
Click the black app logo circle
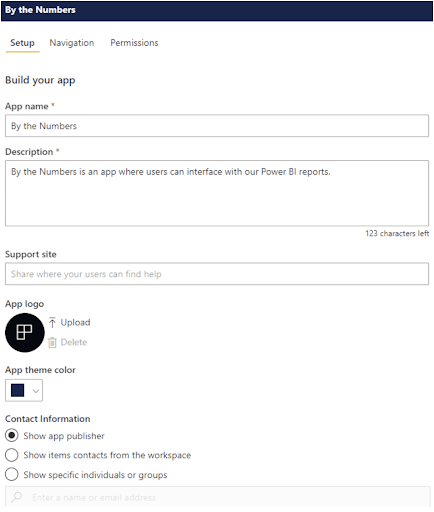(x=25, y=332)
